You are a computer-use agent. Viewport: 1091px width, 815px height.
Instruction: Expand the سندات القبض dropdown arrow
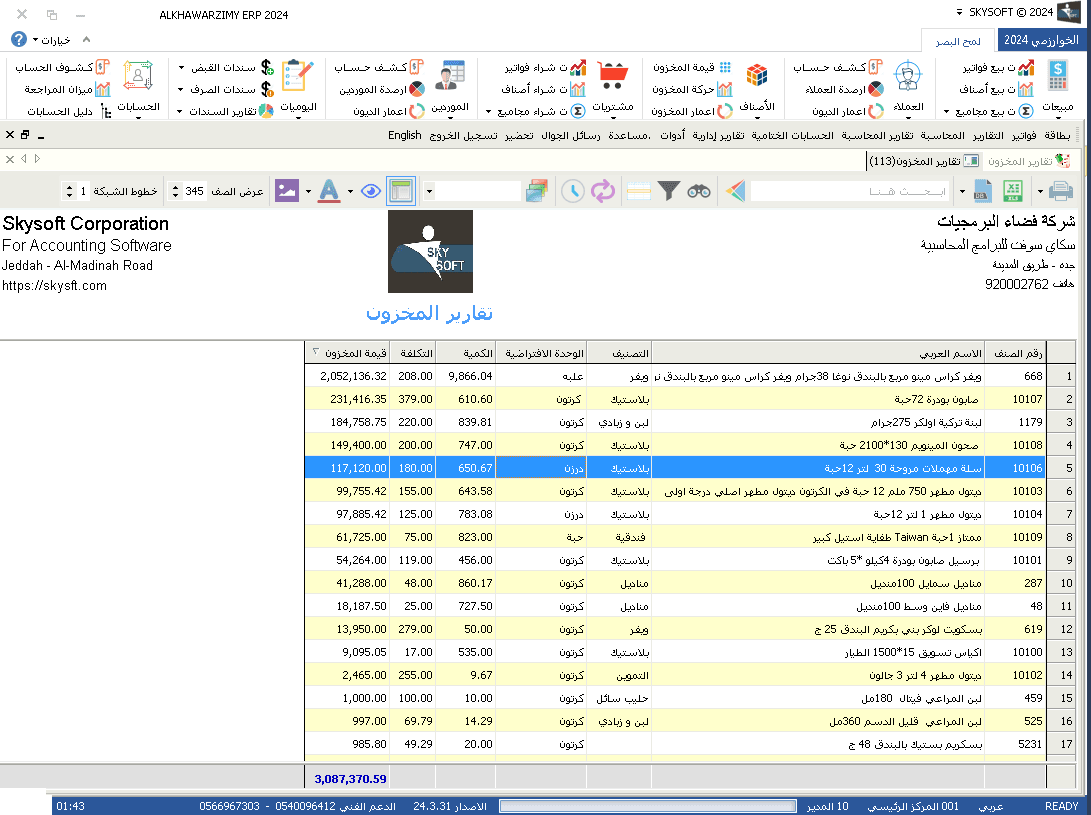tap(182, 68)
